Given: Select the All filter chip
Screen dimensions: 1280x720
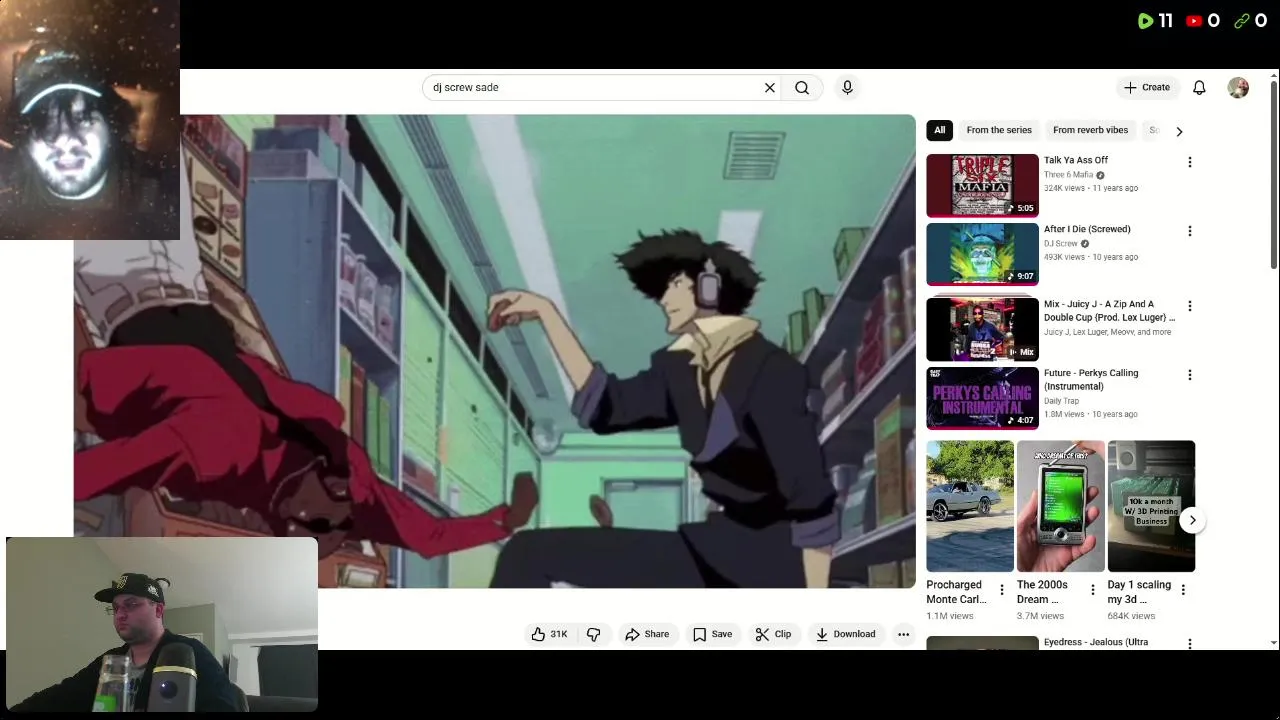Looking at the screenshot, I should [939, 130].
